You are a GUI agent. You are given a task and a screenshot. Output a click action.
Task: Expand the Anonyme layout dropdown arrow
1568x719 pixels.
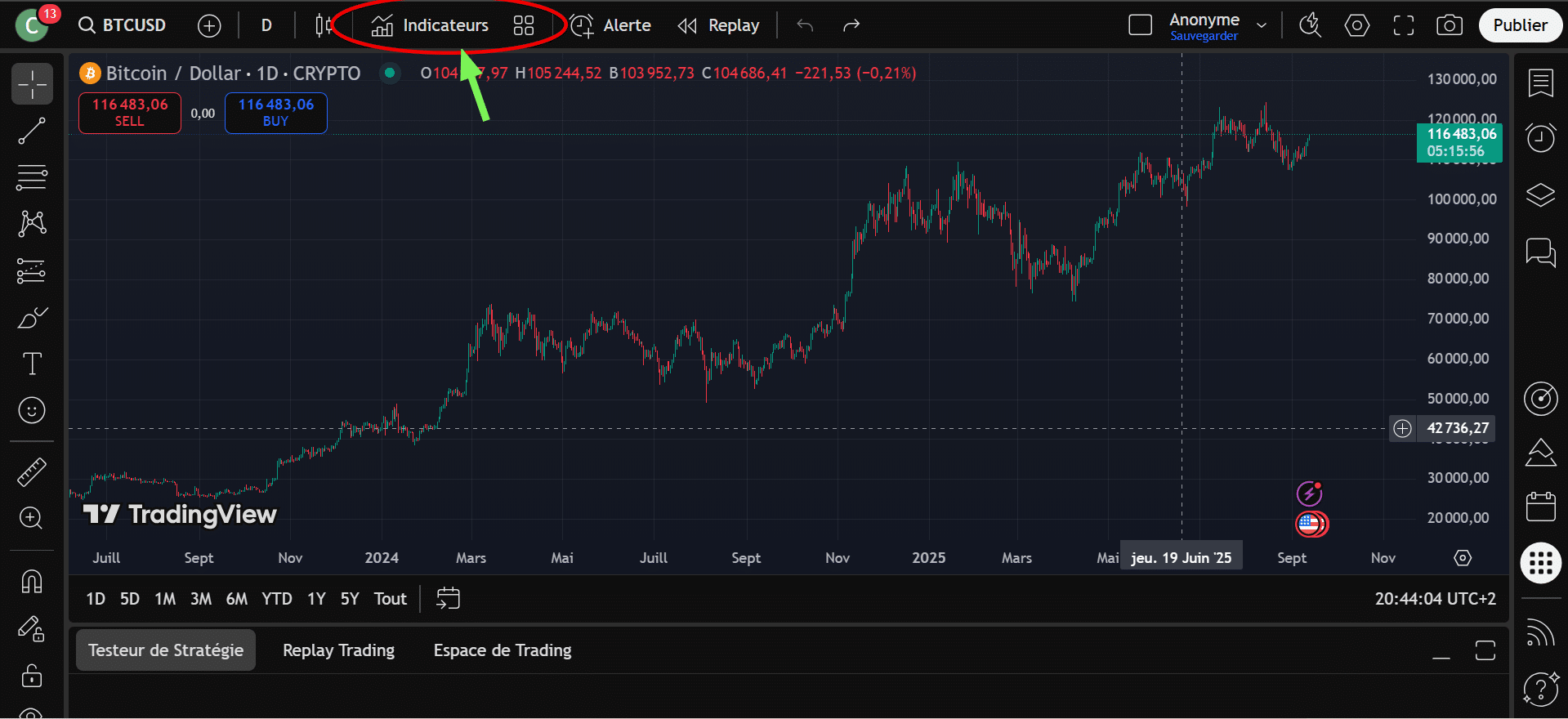click(x=1262, y=25)
